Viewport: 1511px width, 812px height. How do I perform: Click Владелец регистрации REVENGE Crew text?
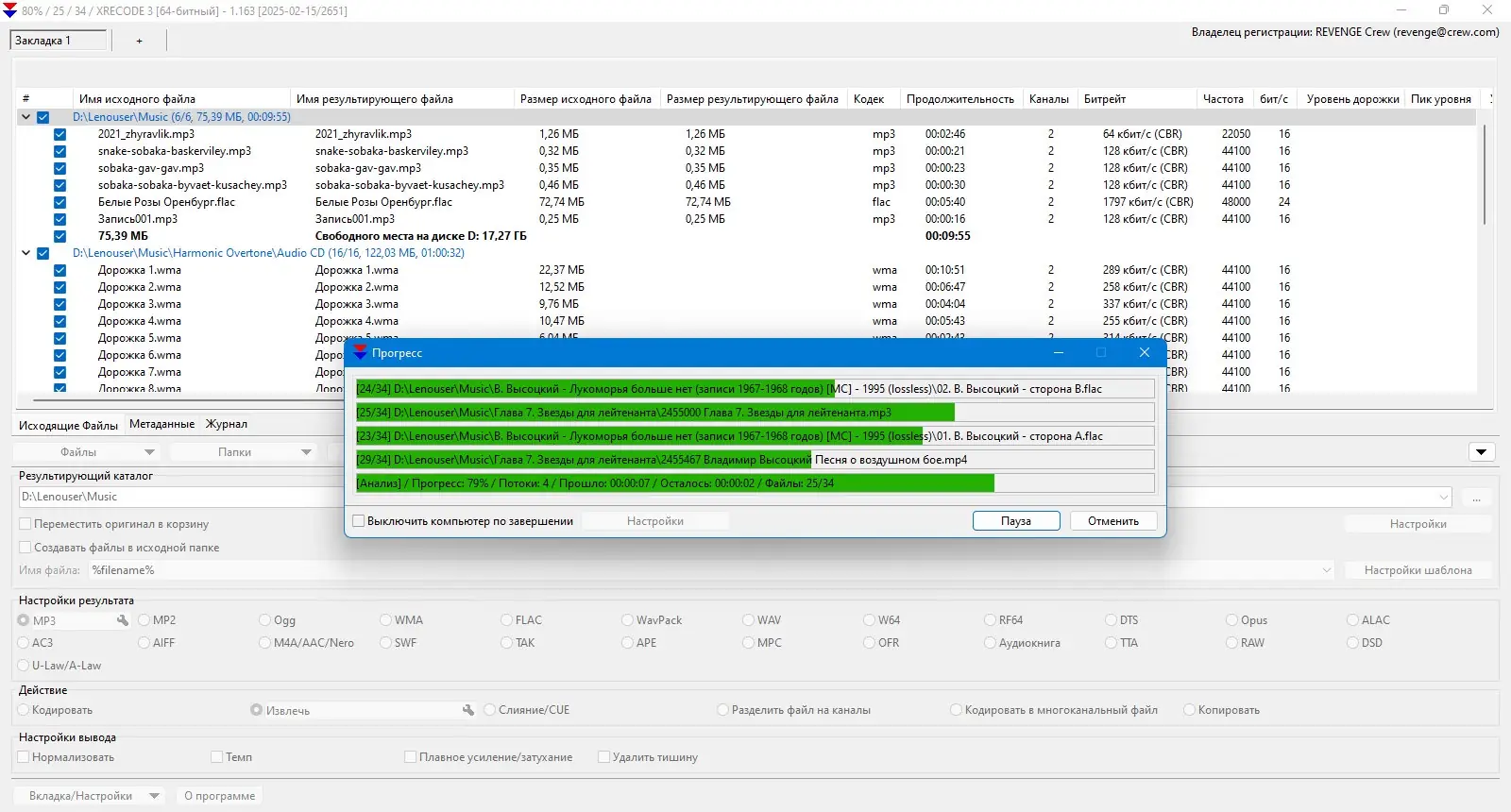point(1345,32)
